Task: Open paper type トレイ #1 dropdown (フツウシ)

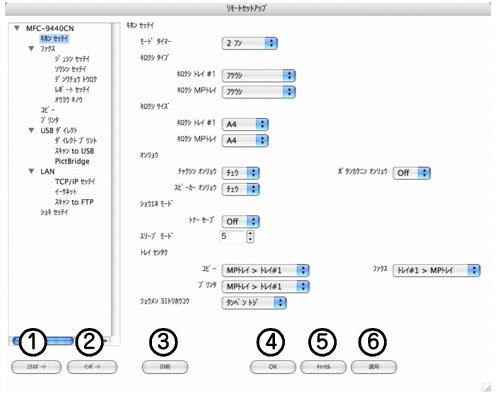Action: coord(258,76)
